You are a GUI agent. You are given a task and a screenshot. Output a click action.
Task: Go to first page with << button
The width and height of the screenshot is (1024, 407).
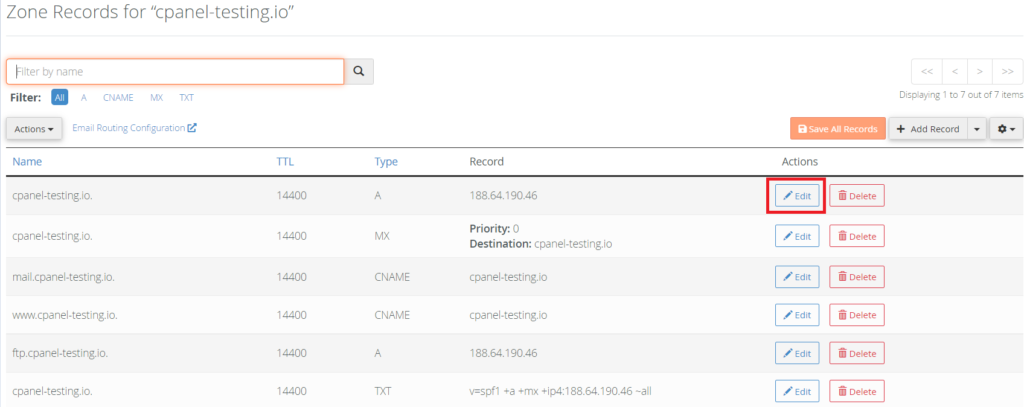point(927,71)
